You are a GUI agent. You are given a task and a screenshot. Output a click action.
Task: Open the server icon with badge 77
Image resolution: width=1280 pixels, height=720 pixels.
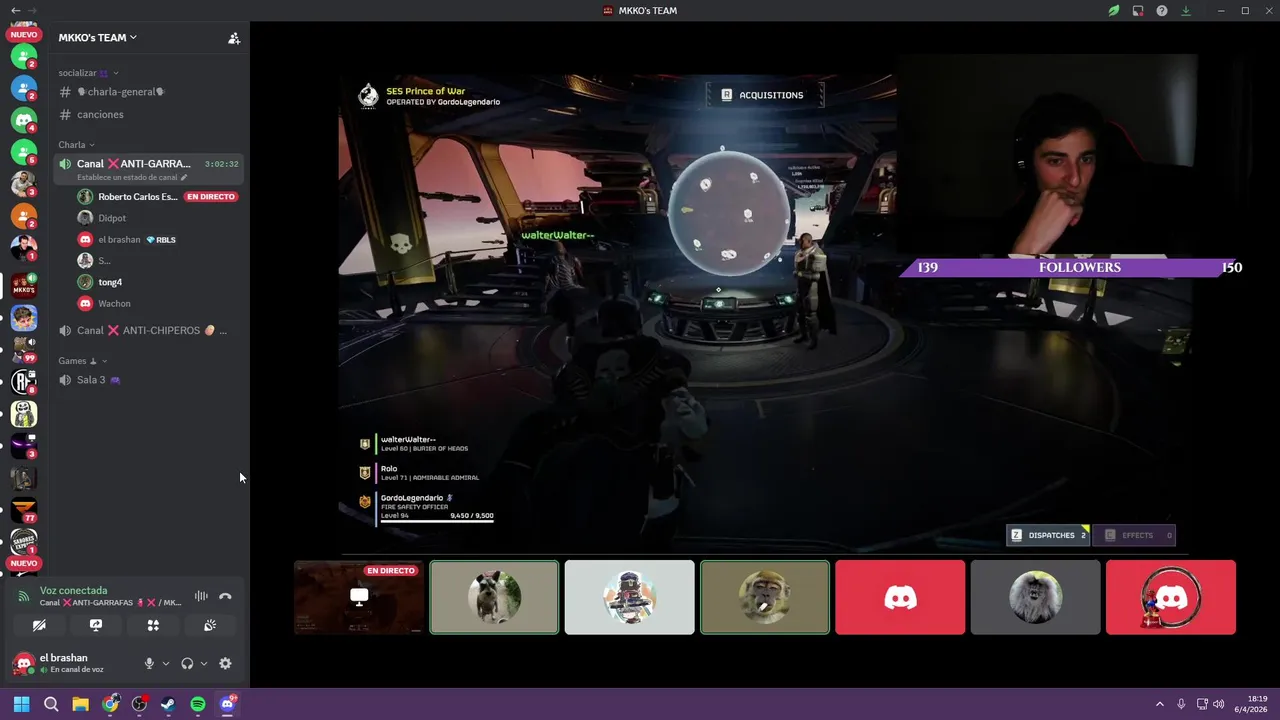click(x=24, y=510)
